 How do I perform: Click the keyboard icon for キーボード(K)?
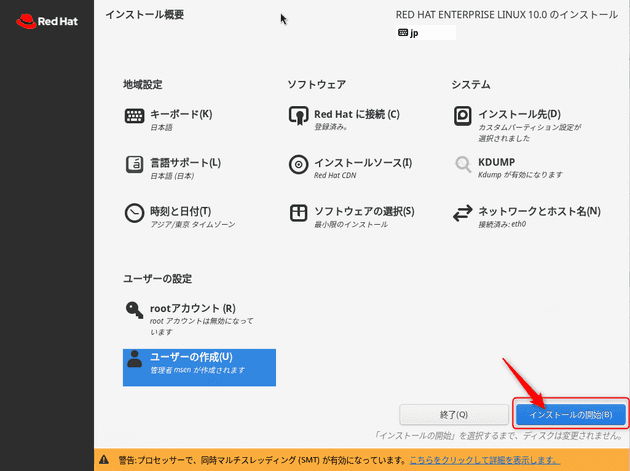tap(134, 116)
